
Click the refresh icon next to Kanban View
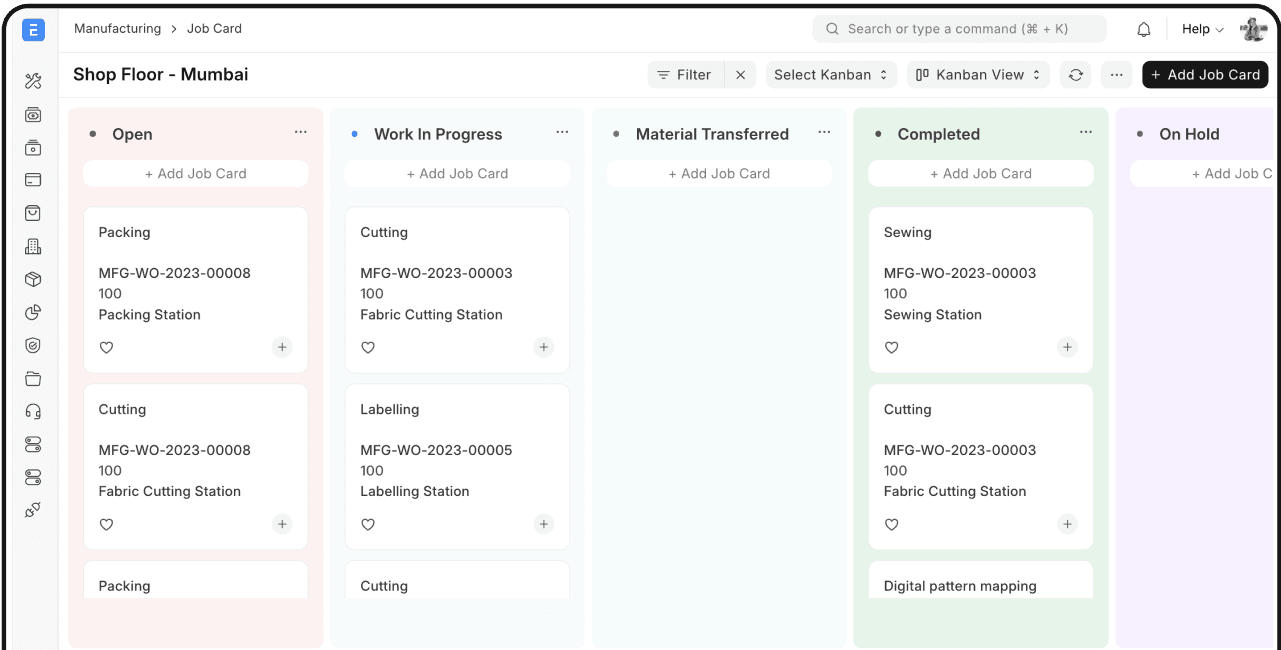point(1075,74)
